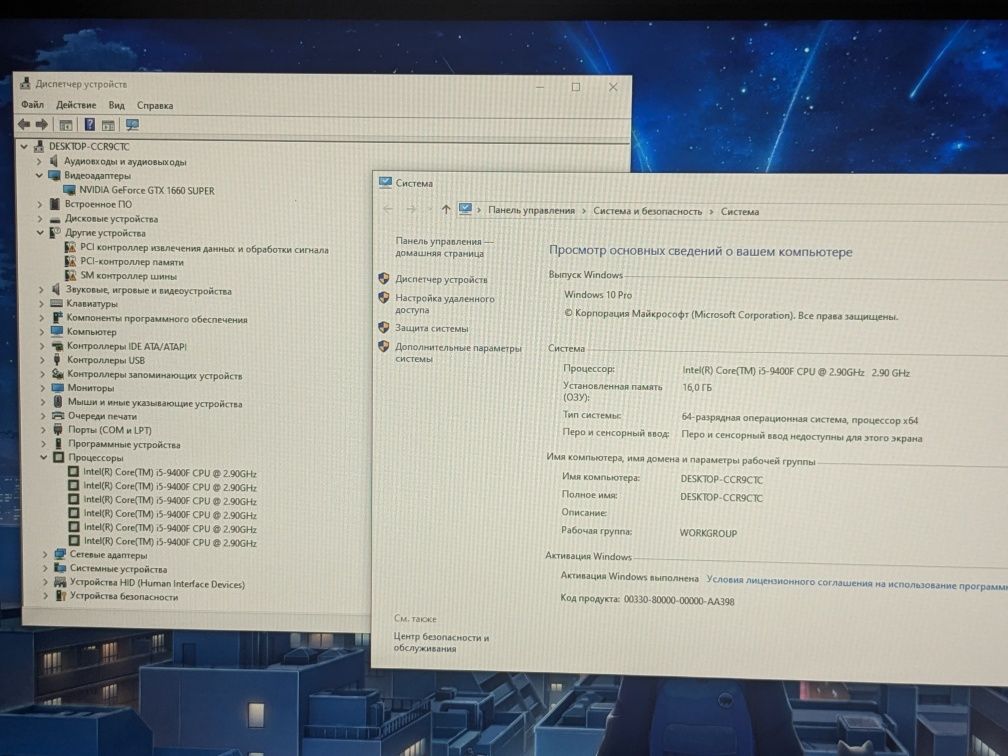1008x756 pixels.
Task: Click Панель управления breadcrumb
Action: click(531, 210)
